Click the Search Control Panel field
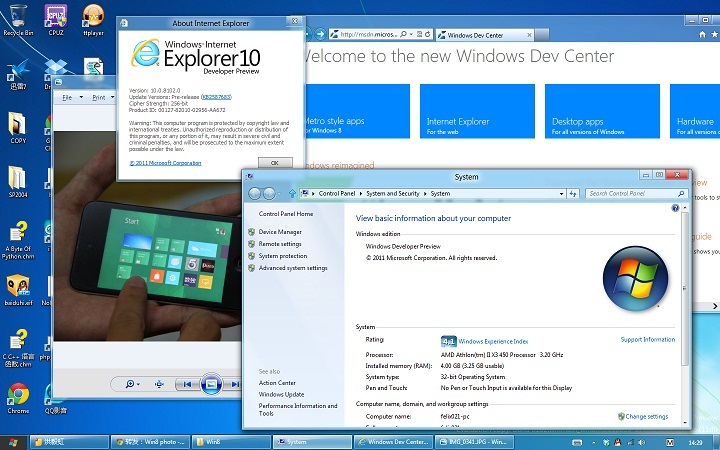This screenshot has height=450, width=720. point(633,193)
